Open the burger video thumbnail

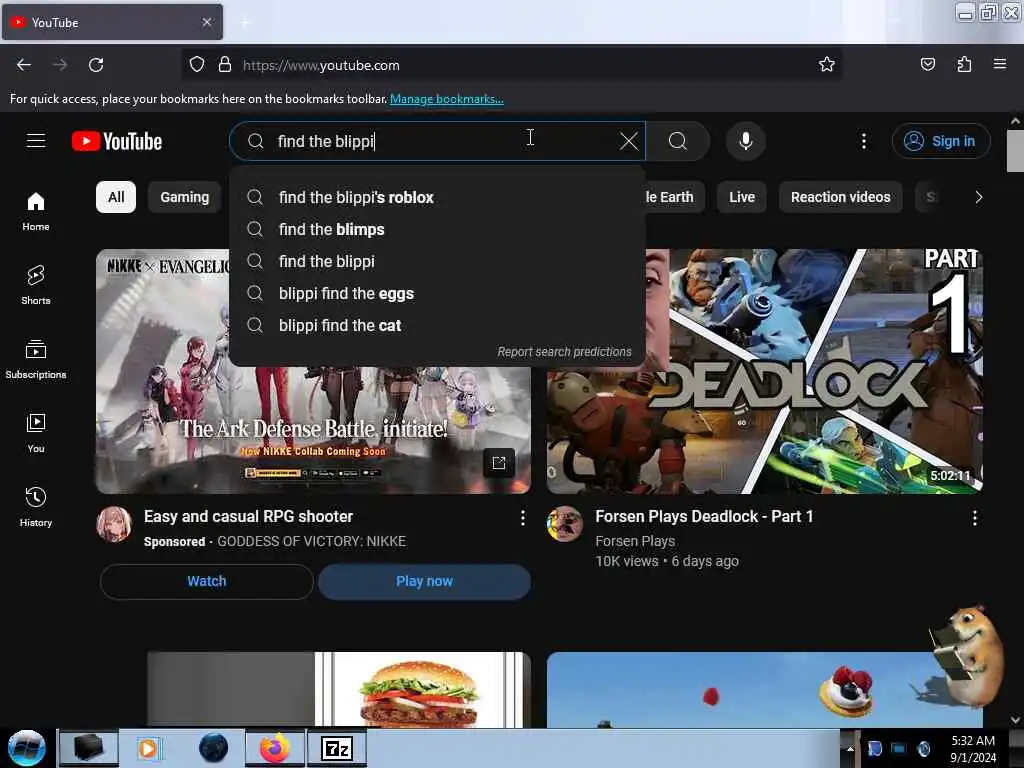click(x=339, y=690)
